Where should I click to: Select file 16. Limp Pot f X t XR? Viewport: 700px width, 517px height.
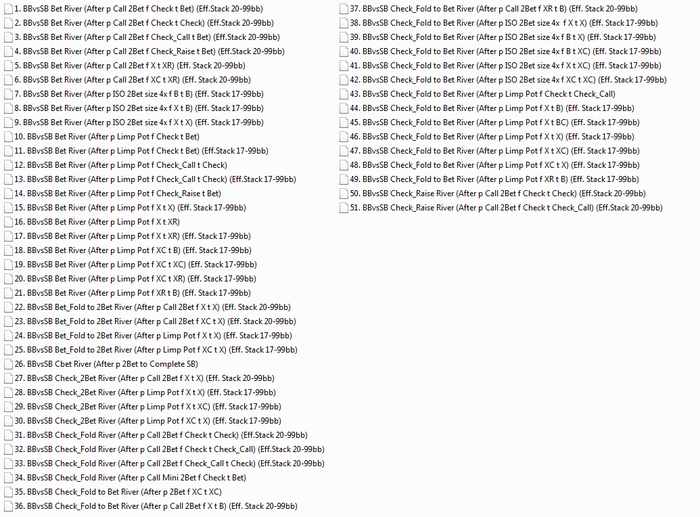pyautogui.click(x=97, y=222)
